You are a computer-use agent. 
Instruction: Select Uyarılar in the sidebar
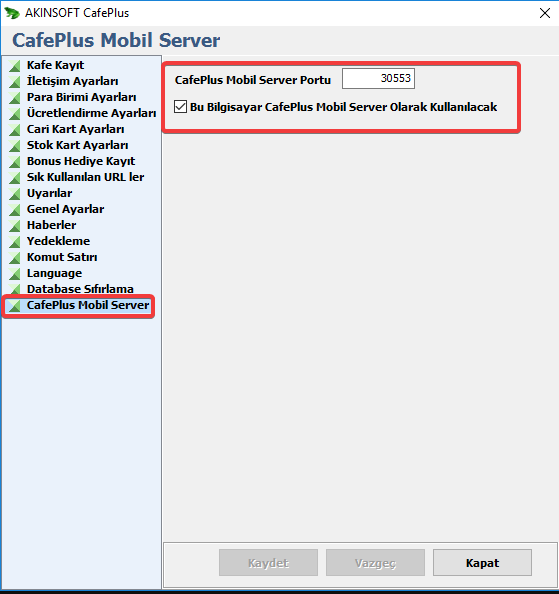[x=49, y=193]
